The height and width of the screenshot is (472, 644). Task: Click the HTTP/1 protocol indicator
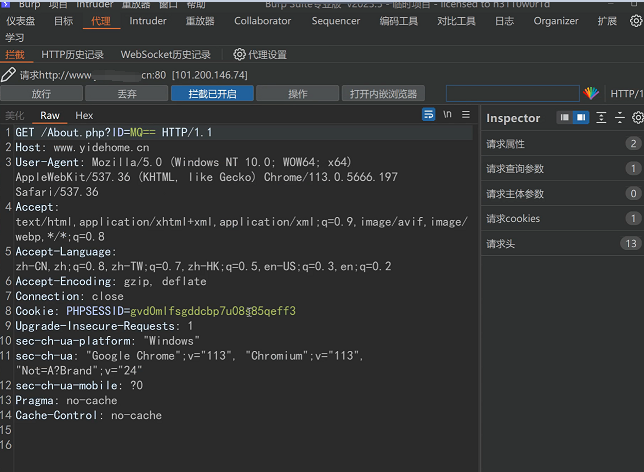(627, 94)
